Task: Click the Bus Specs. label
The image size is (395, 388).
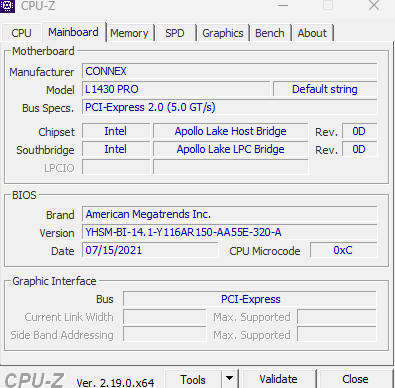Action: (48, 108)
